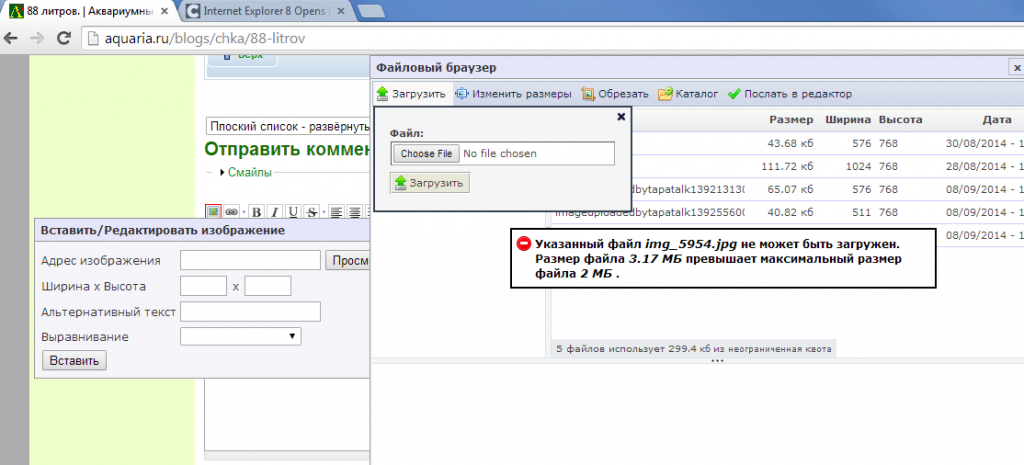Click the Отправить комментарий heading
Image resolution: width=1024 pixels, height=465 pixels.
287,149
